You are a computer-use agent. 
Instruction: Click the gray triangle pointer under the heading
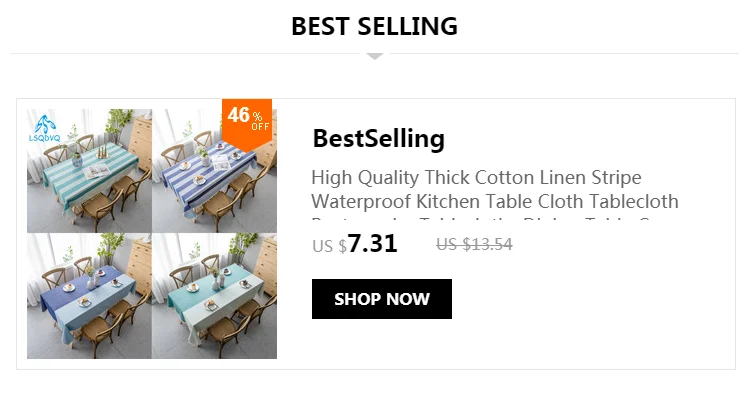[x=375, y=56]
